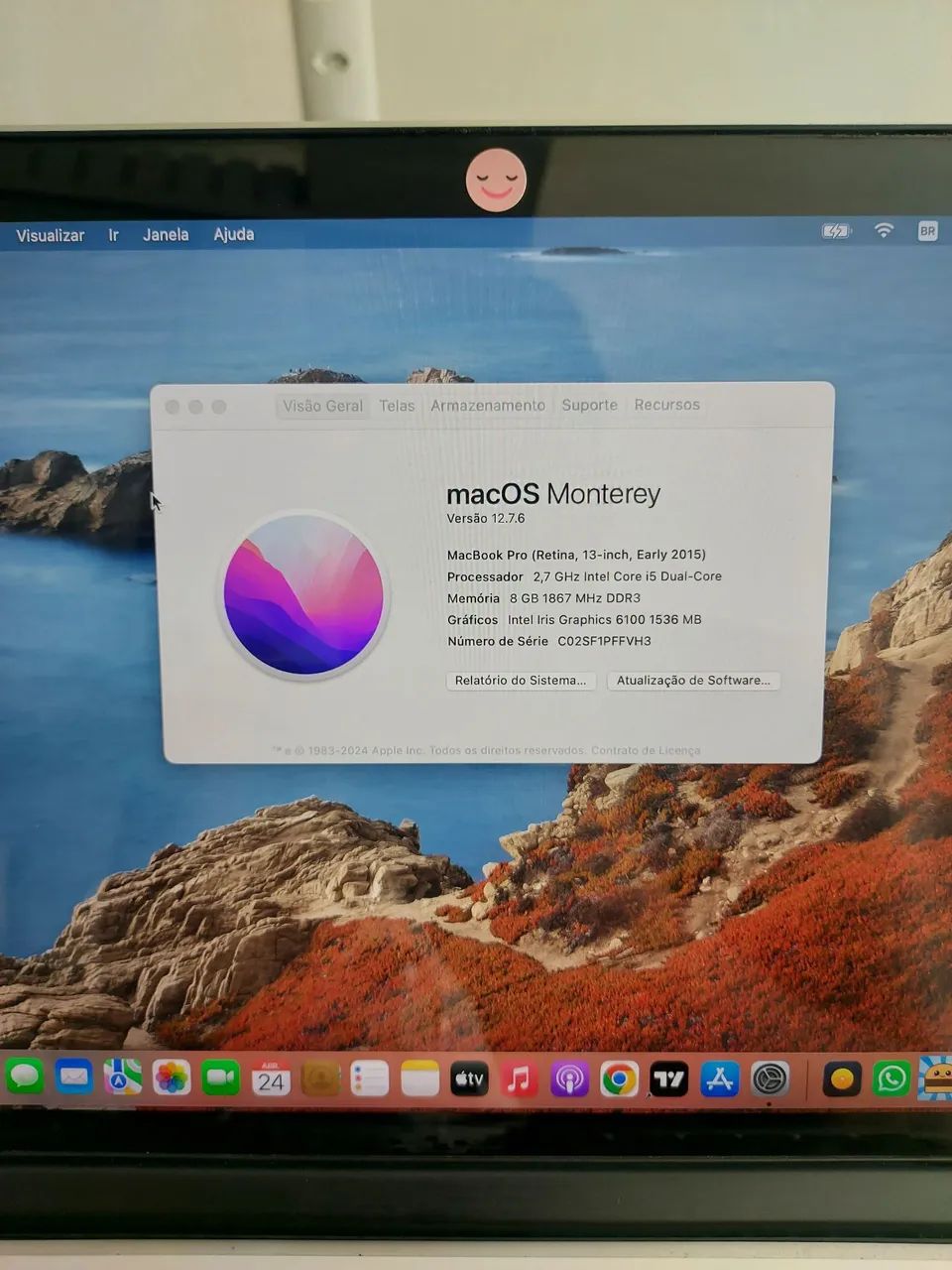Click Intel Iris Graphics 6100 text

(604, 620)
